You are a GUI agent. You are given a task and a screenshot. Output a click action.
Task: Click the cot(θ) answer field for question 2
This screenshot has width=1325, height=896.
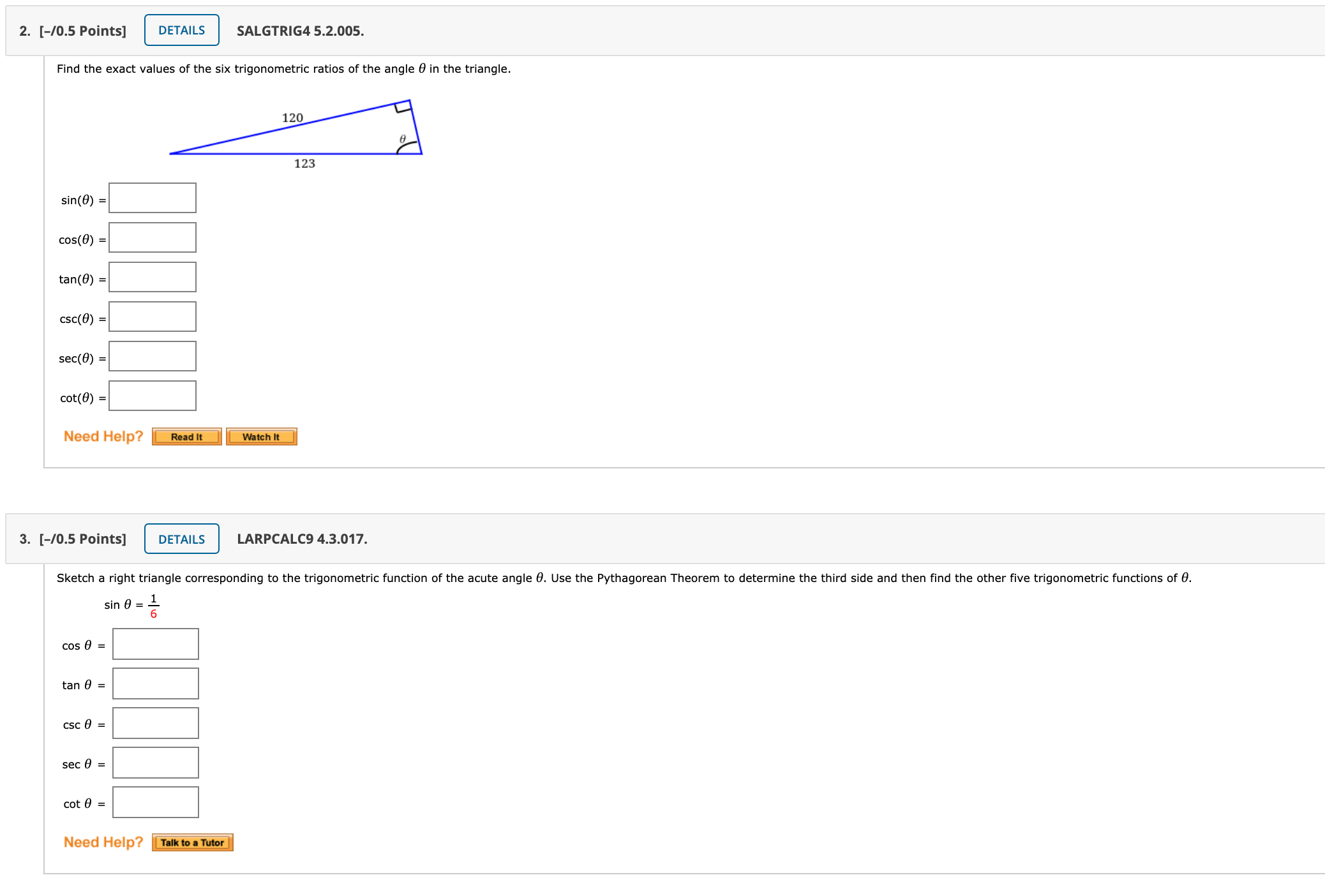(152, 395)
